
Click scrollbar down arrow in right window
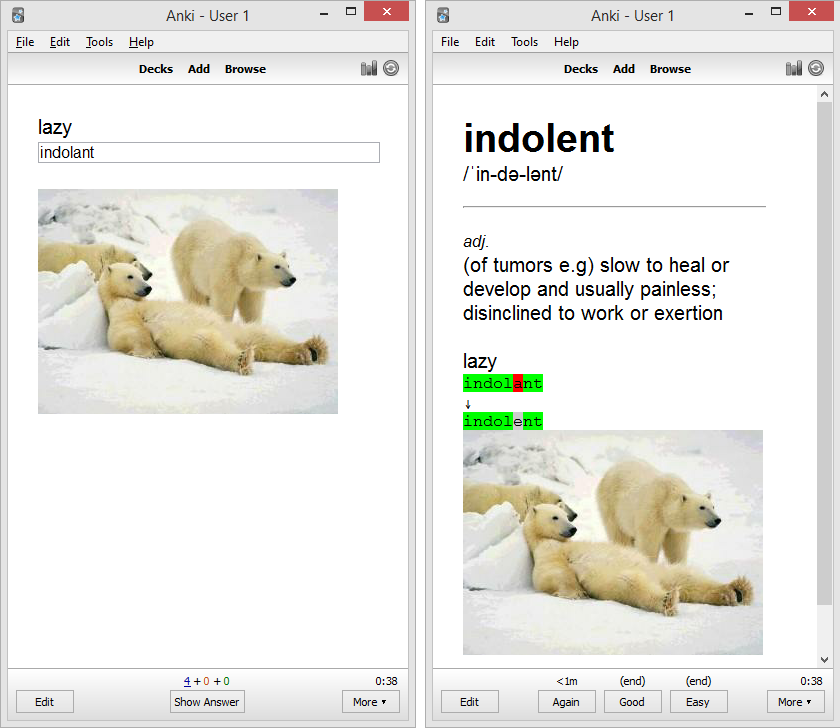pyautogui.click(x=824, y=660)
